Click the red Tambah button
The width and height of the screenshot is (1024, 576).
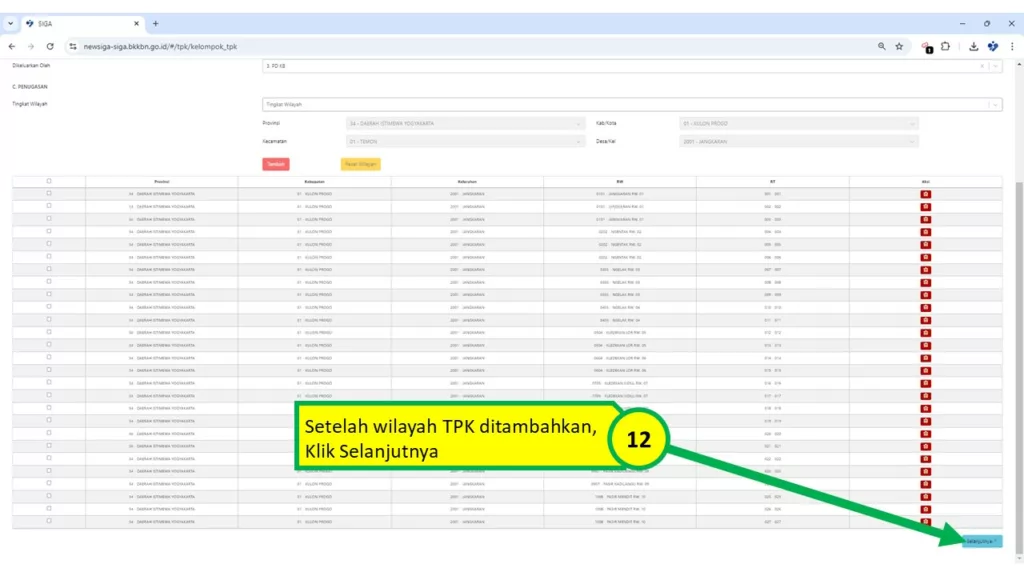pyautogui.click(x=276, y=164)
